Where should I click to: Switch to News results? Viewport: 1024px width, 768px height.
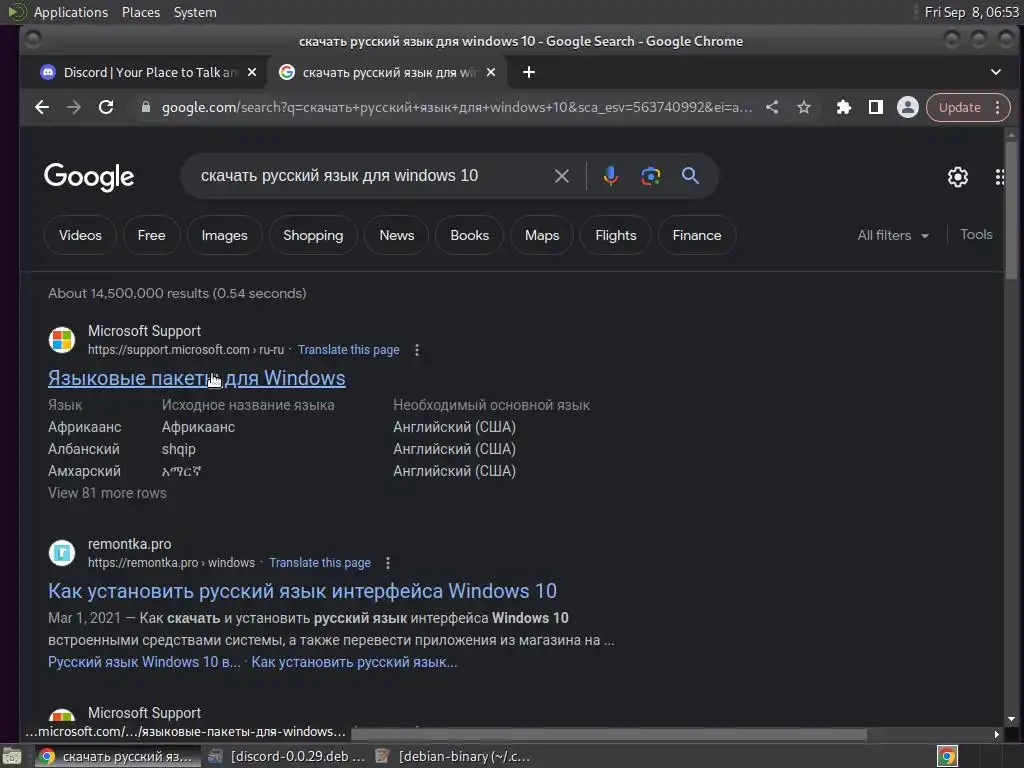tap(396, 235)
